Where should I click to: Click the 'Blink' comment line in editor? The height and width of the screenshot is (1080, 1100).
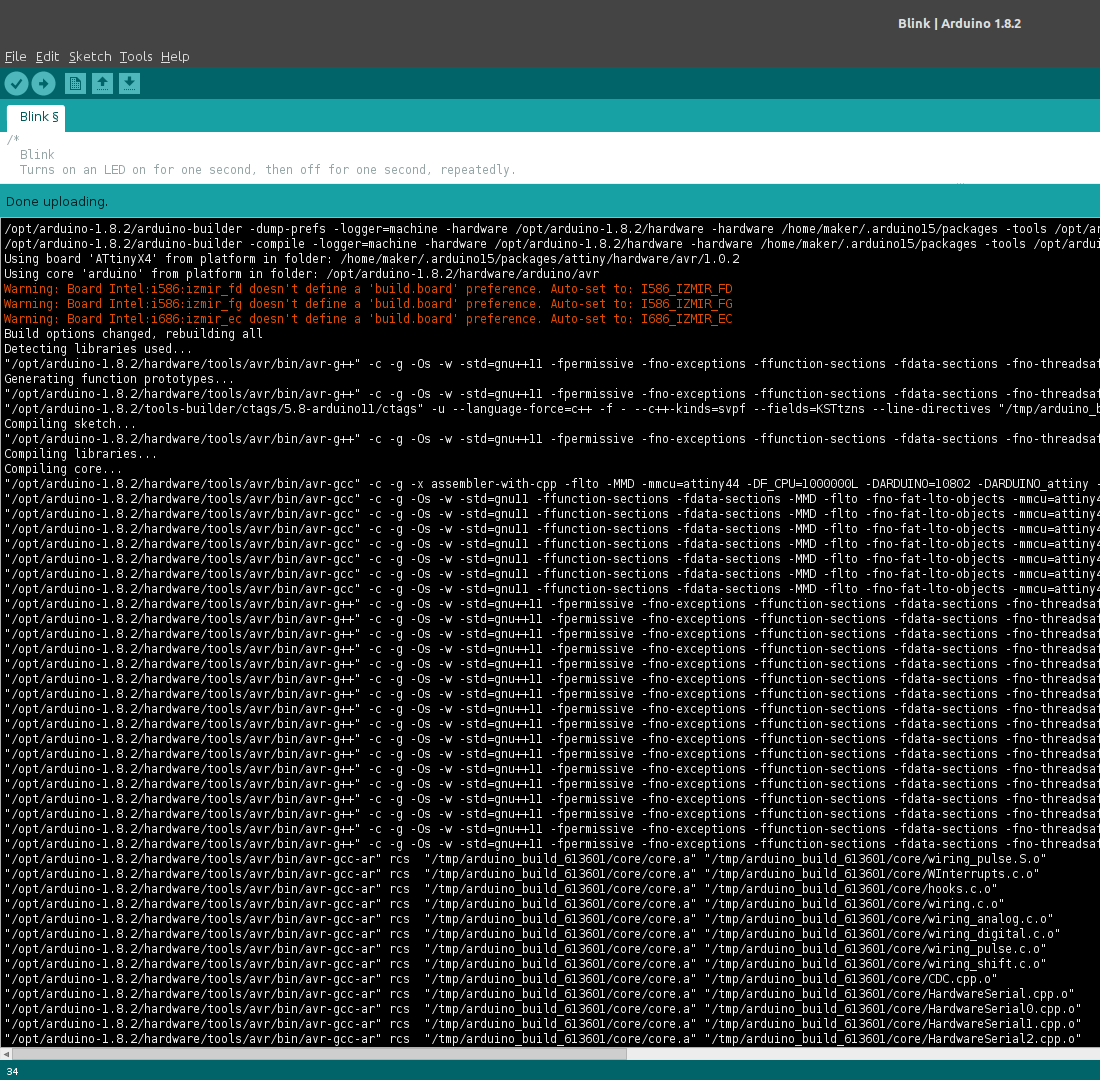click(36, 154)
